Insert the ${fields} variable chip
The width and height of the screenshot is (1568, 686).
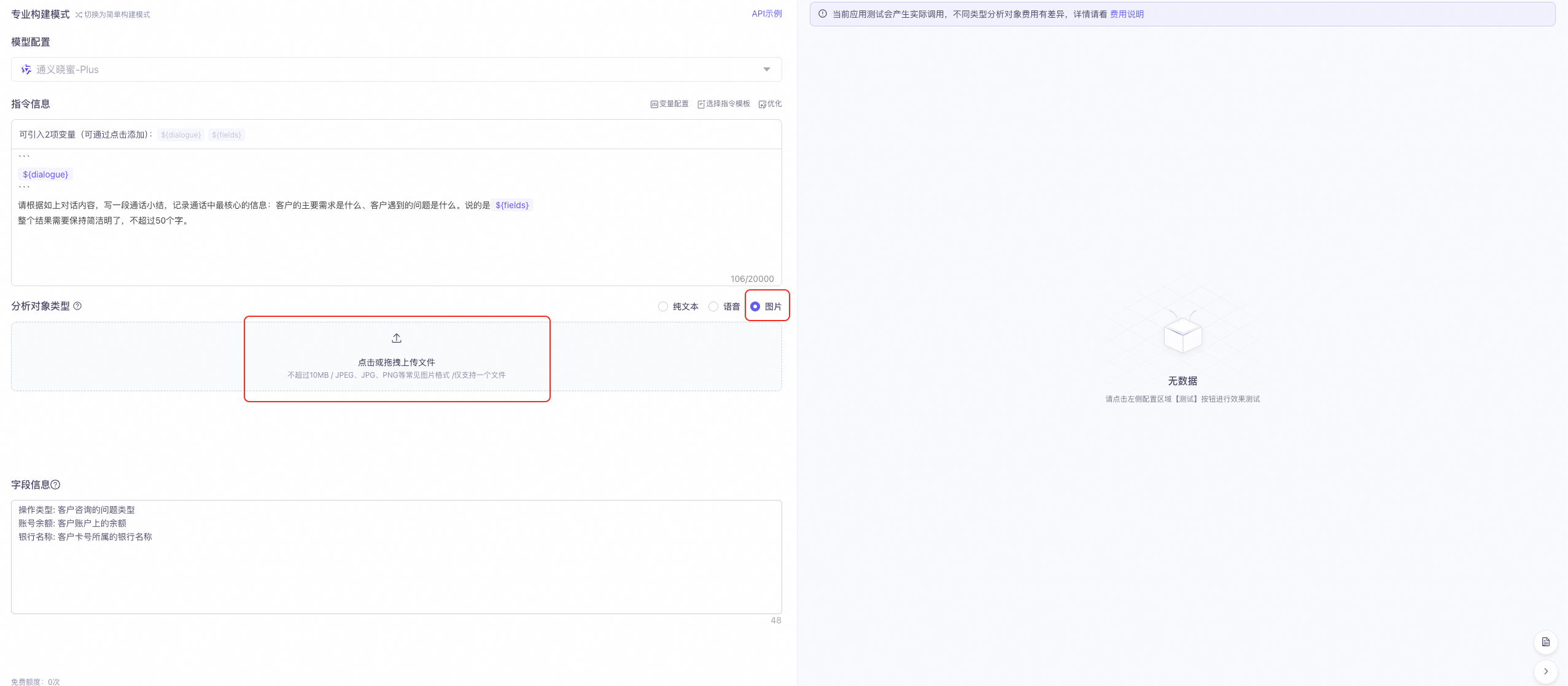pyautogui.click(x=227, y=135)
